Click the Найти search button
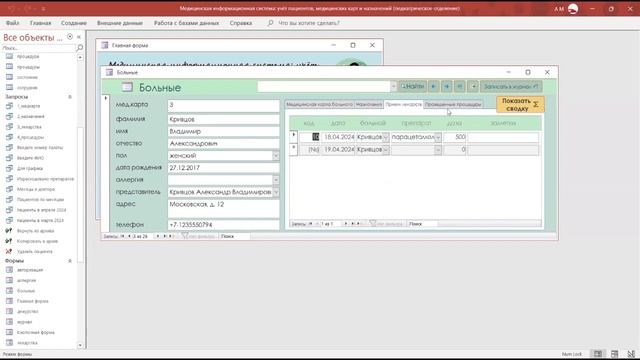 click(412, 86)
